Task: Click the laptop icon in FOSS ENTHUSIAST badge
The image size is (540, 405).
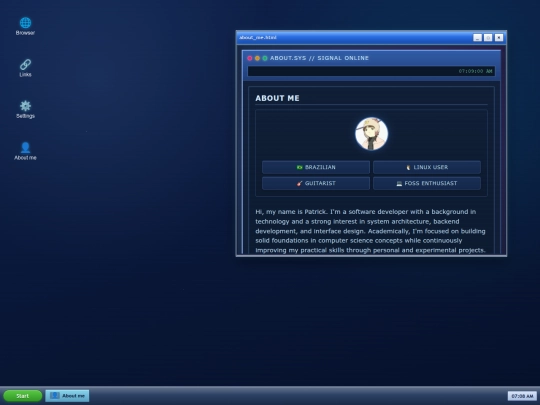Action: (399, 184)
